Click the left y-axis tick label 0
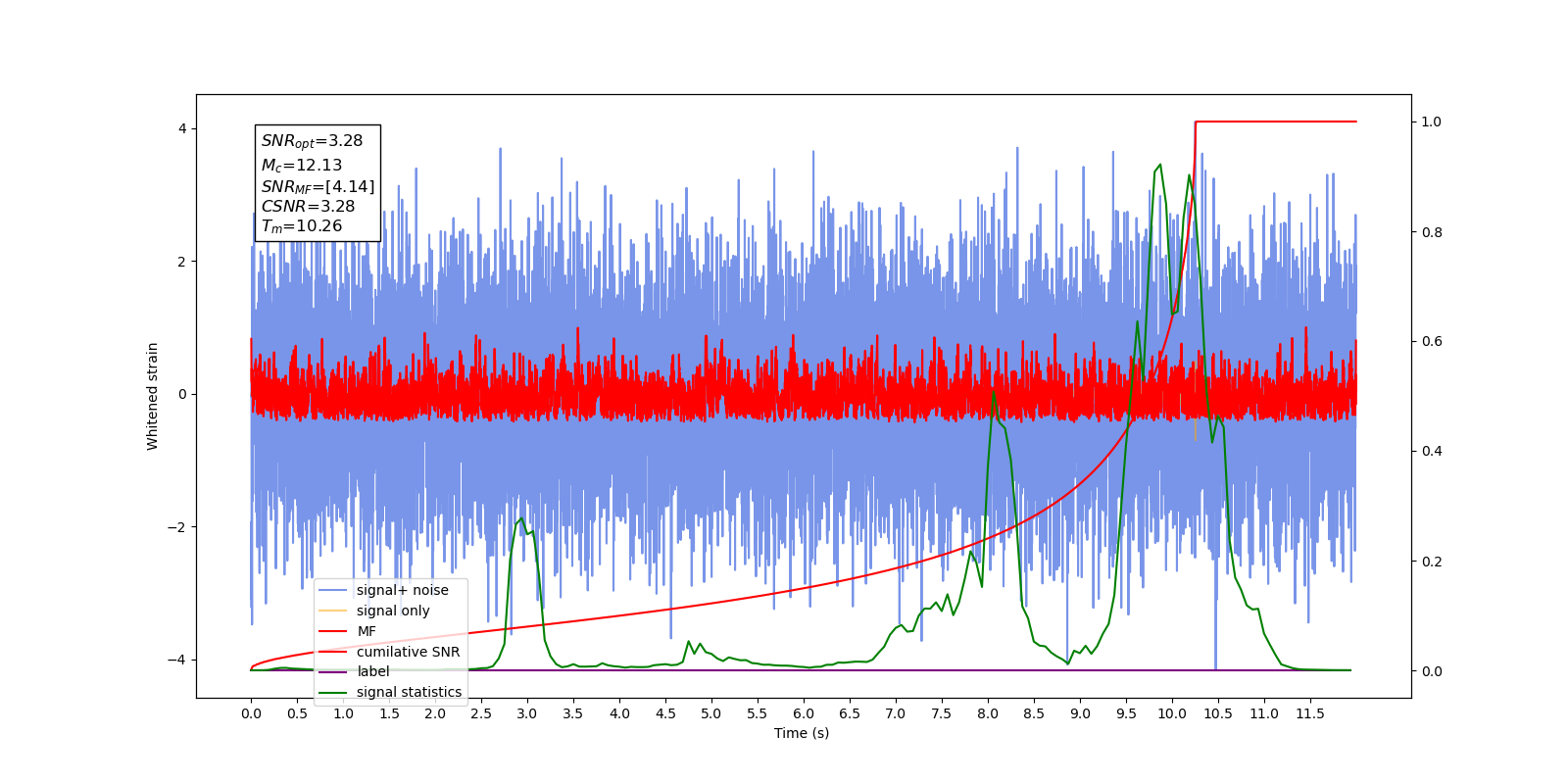Screen dimensions: 1568x784 (181, 394)
